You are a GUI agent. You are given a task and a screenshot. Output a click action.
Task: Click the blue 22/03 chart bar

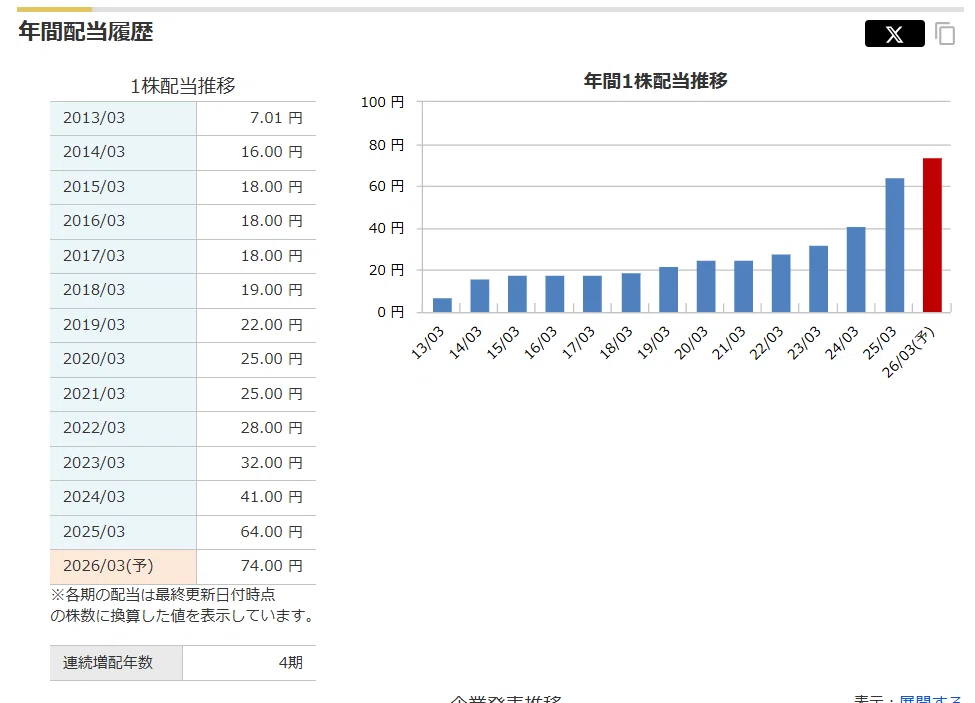pyautogui.click(x=781, y=283)
